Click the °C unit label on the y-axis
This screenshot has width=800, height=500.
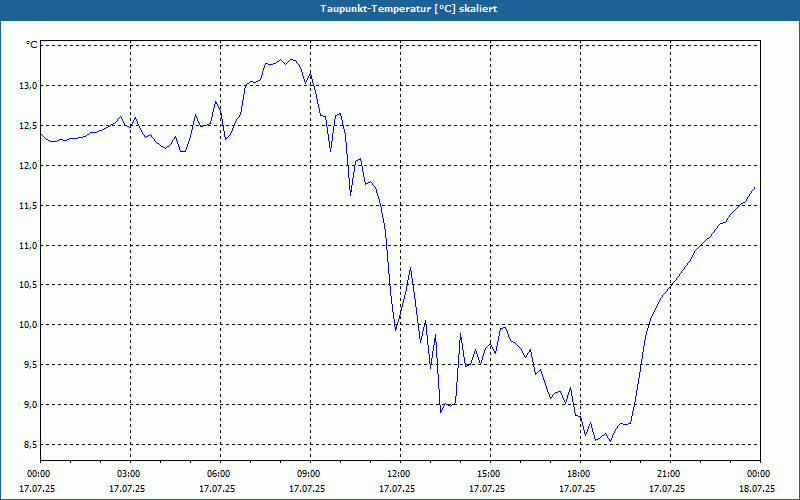[32, 45]
